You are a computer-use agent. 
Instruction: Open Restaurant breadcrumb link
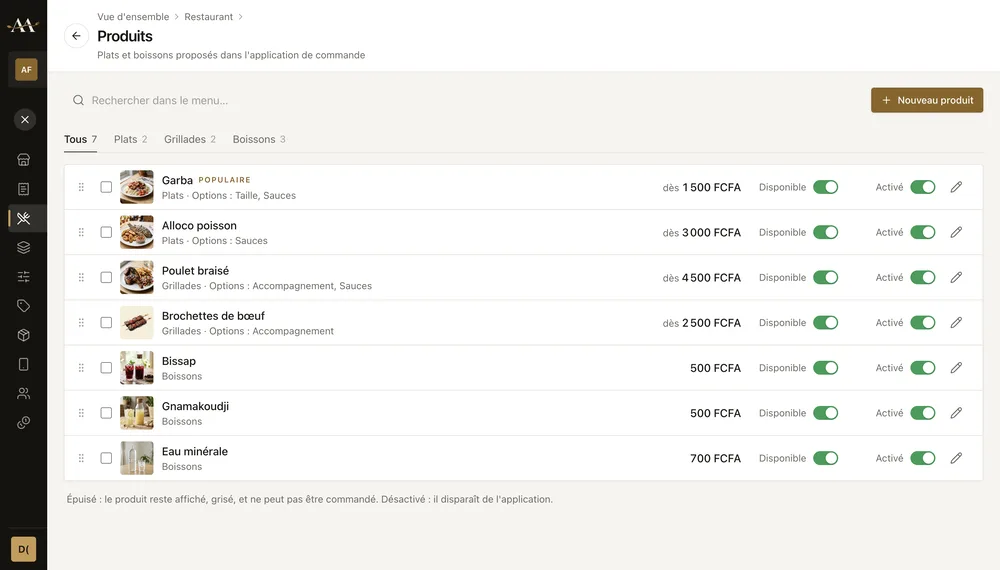[x=209, y=17]
